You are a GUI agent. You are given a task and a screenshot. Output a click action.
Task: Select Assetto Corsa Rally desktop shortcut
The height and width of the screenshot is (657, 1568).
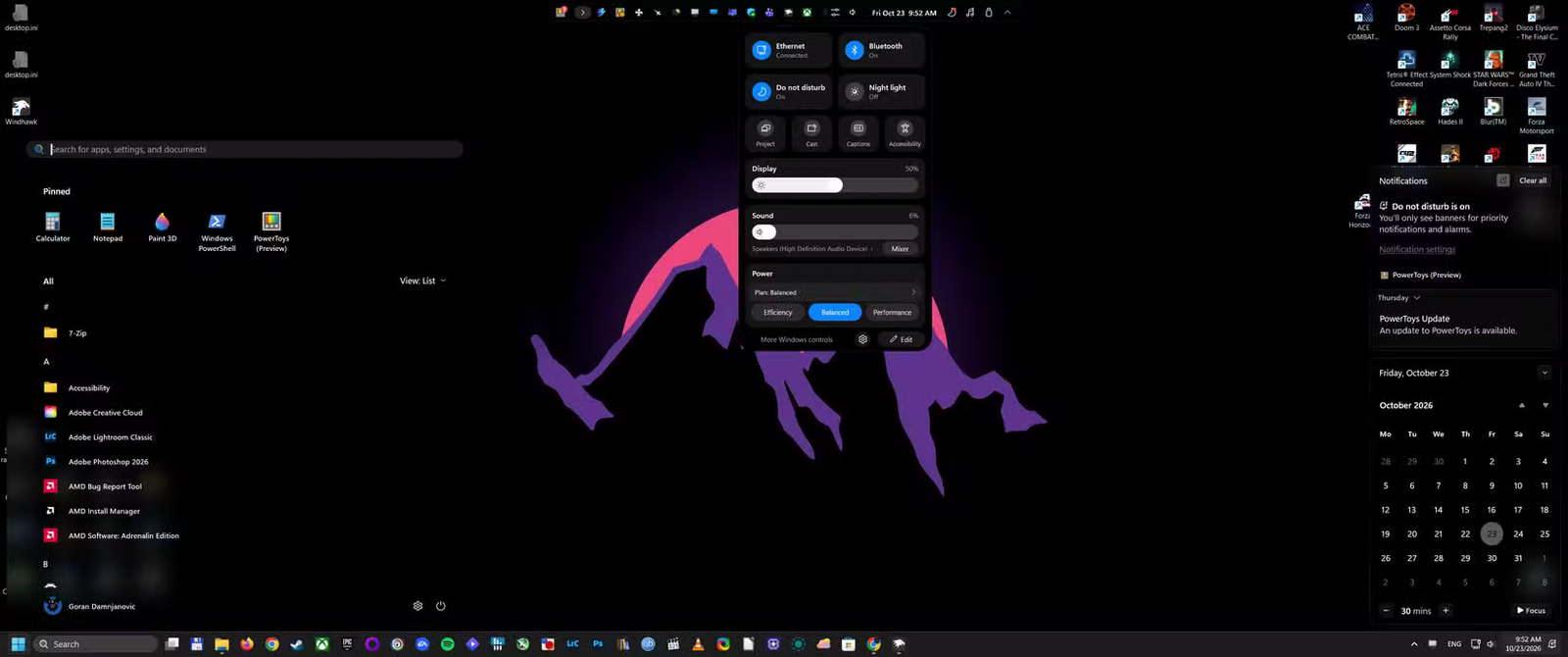(1449, 22)
